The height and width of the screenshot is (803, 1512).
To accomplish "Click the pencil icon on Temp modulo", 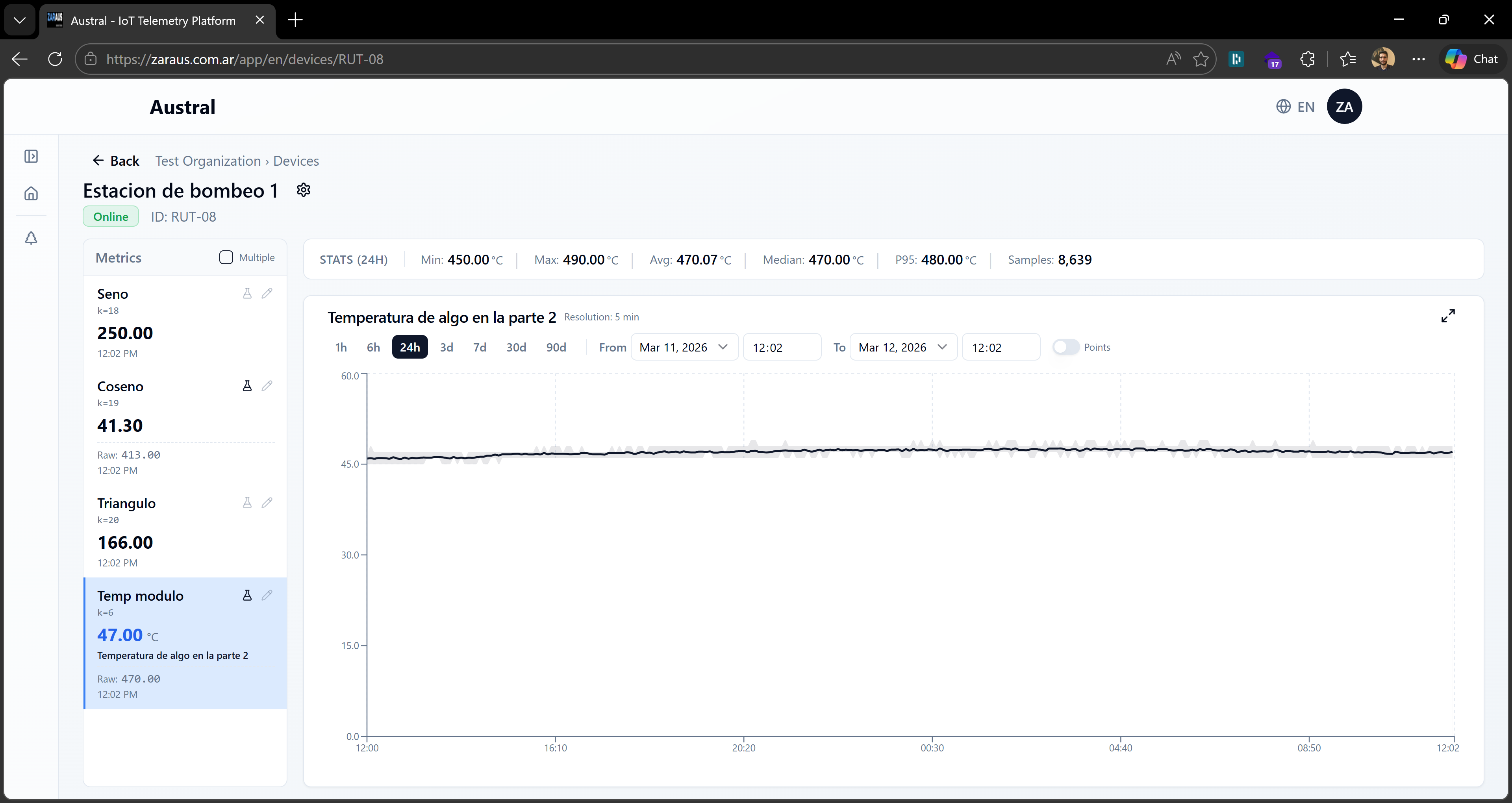I will [x=267, y=595].
